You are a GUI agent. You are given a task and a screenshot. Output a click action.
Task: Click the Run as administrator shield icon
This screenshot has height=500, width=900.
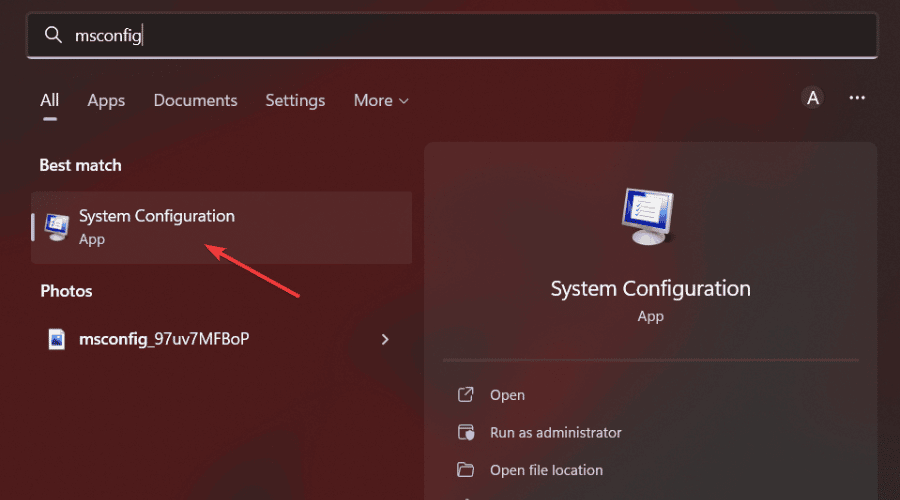click(466, 432)
